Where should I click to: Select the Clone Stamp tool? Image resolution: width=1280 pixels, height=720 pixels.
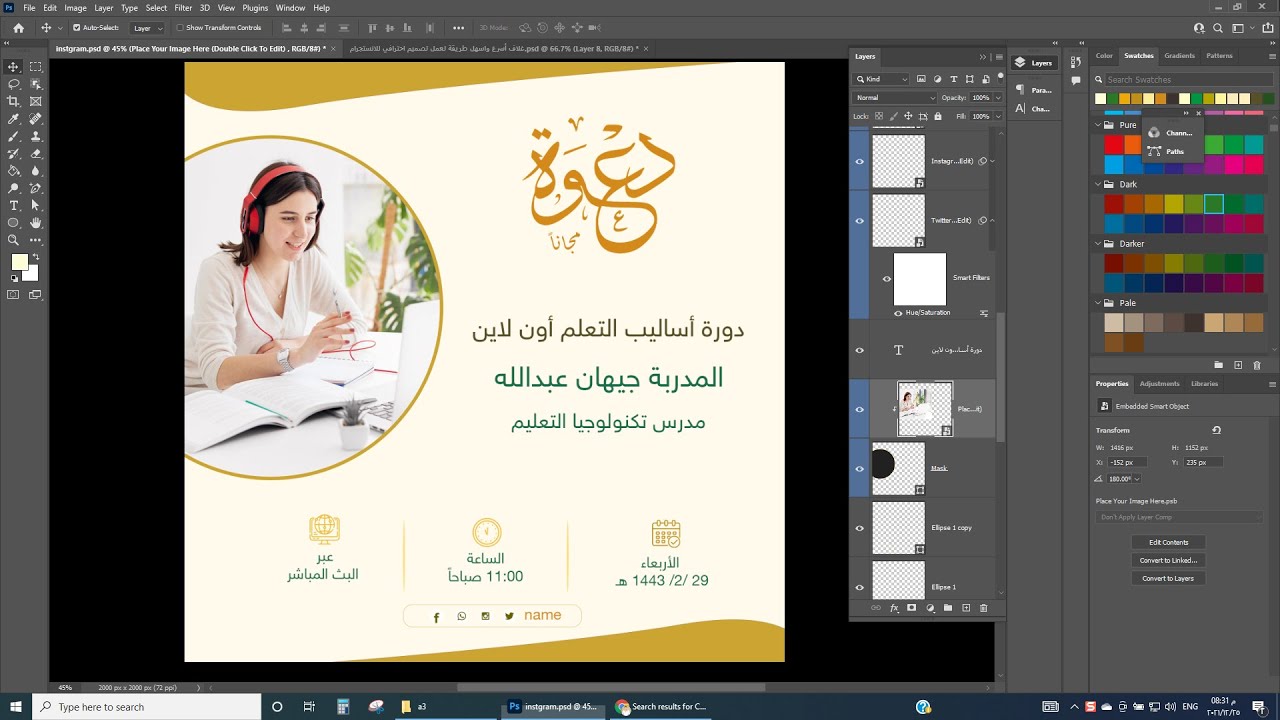(36, 136)
